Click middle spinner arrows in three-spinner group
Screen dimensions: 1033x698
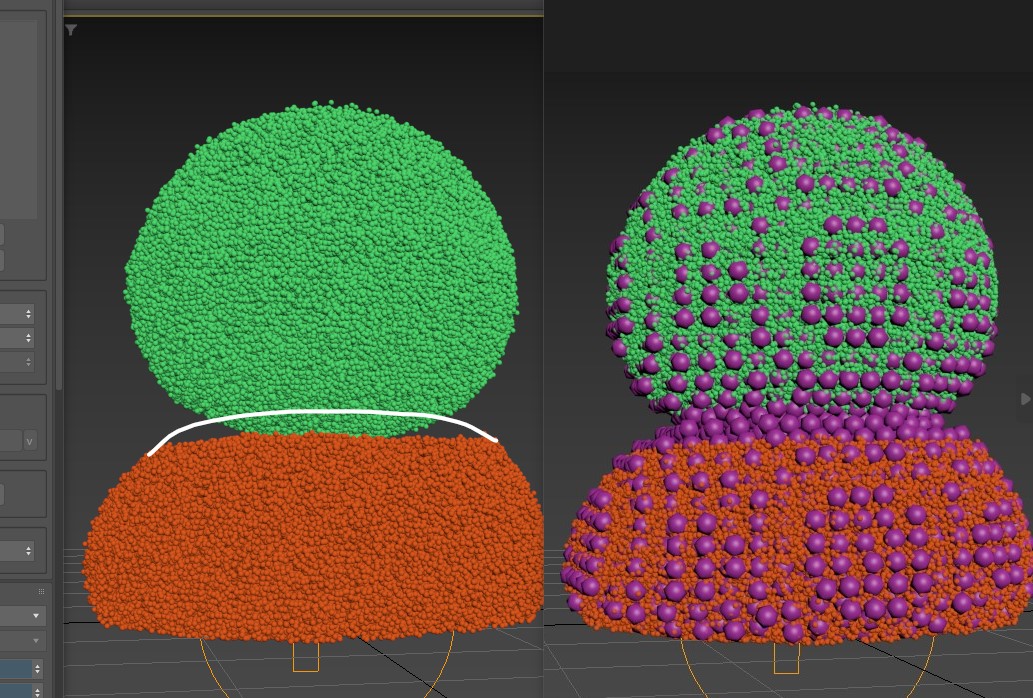[28, 337]
